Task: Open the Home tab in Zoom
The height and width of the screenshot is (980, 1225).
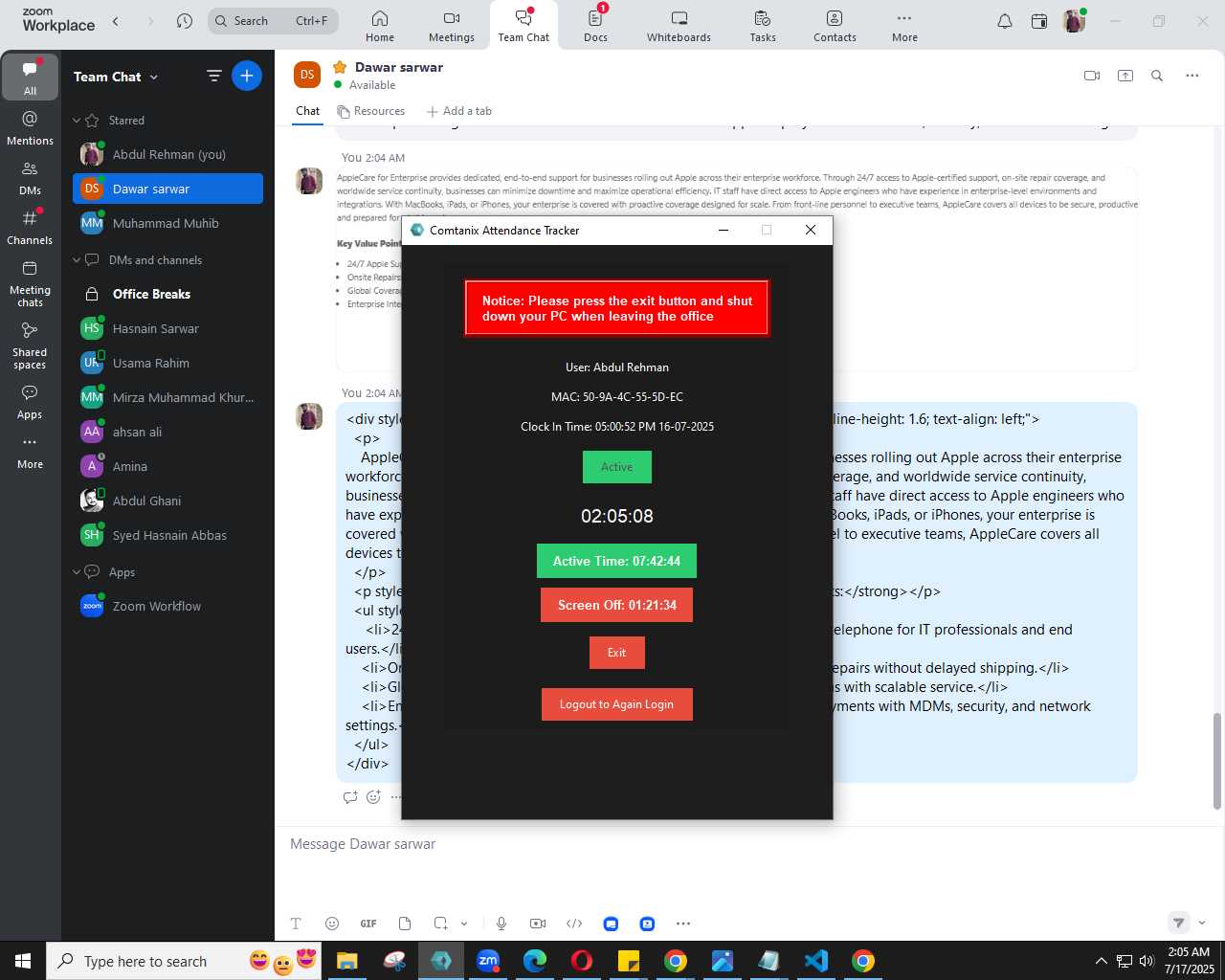Action: click(380, 26)
